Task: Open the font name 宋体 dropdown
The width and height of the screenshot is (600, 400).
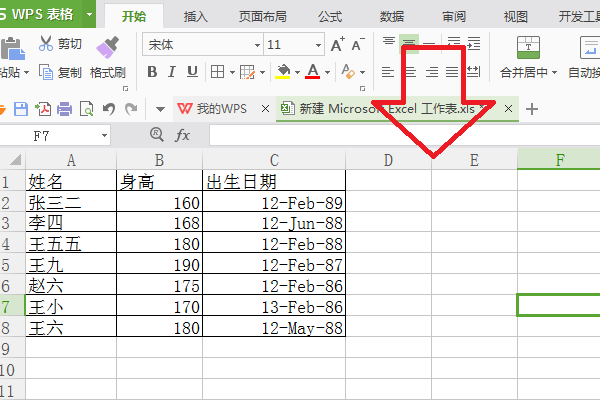Action: pos(257,45)
